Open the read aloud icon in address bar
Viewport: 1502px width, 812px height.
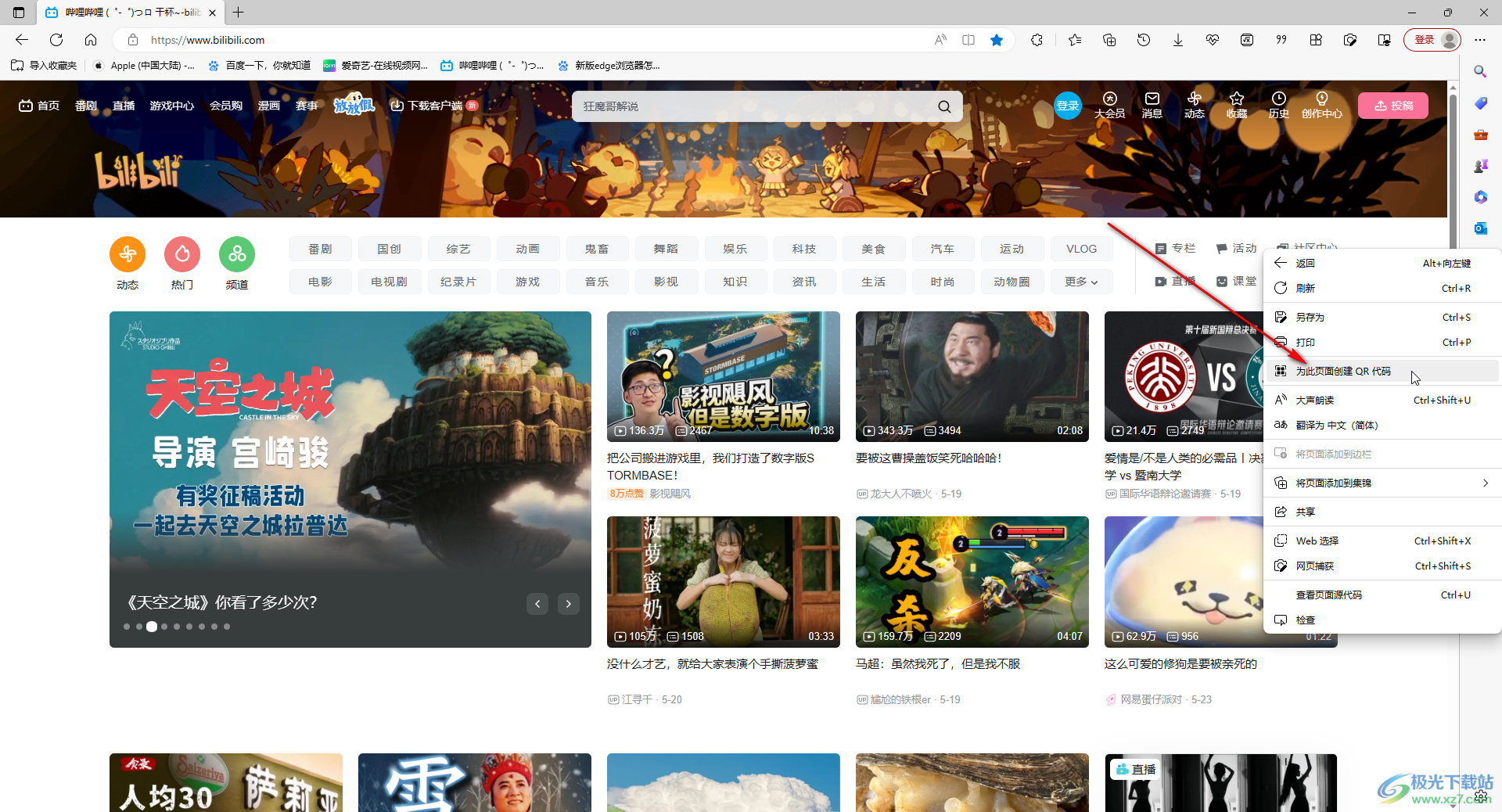coord(940,40)
